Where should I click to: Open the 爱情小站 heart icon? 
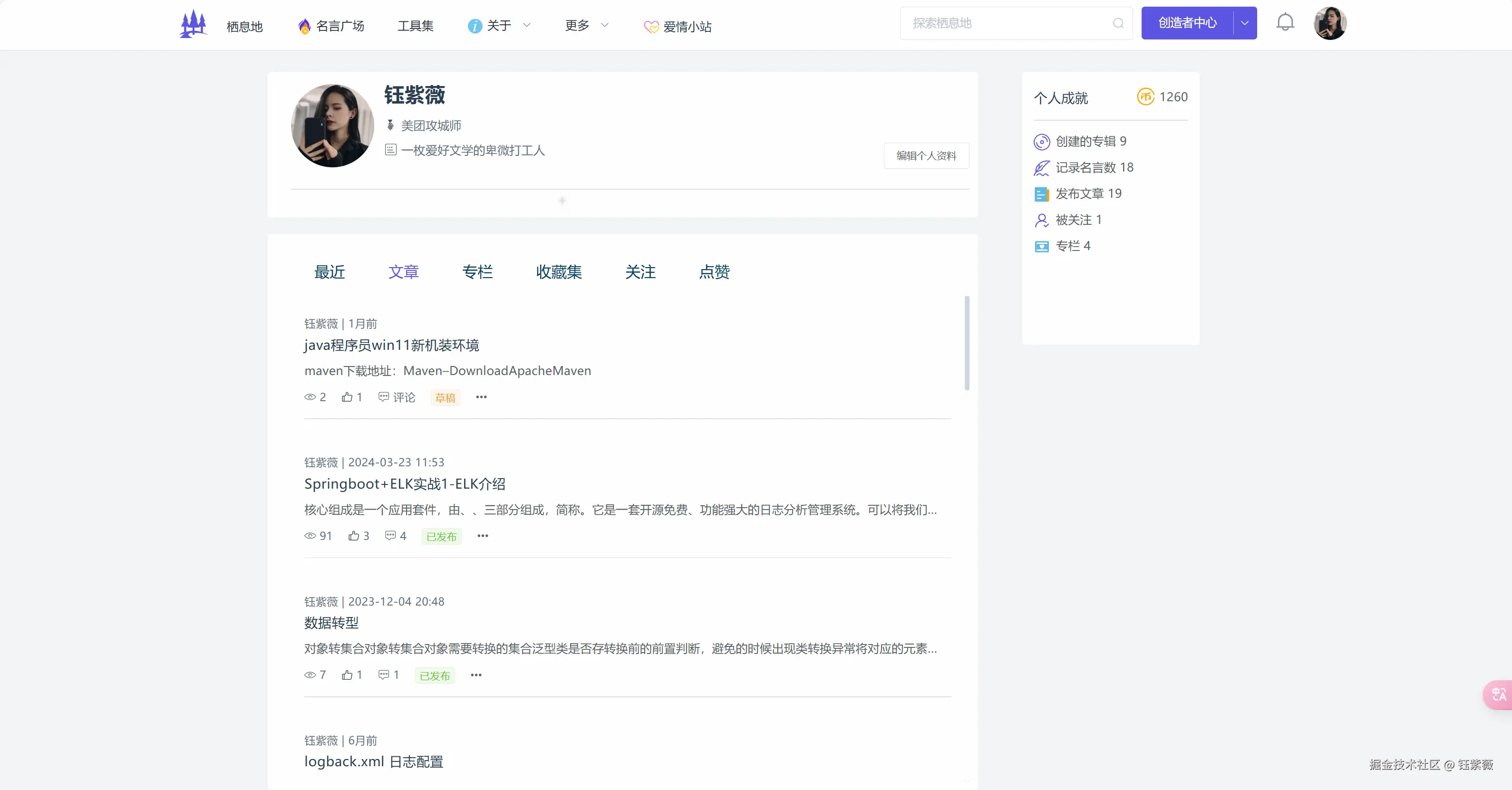tap(651, 27)
